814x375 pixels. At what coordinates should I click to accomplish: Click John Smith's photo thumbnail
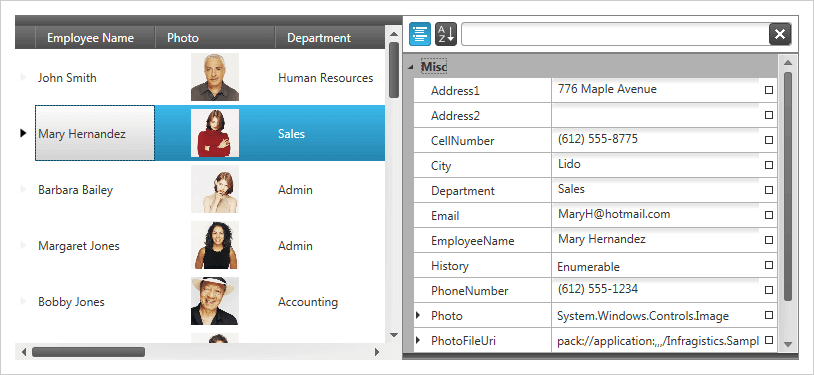(x=215, y=77)
